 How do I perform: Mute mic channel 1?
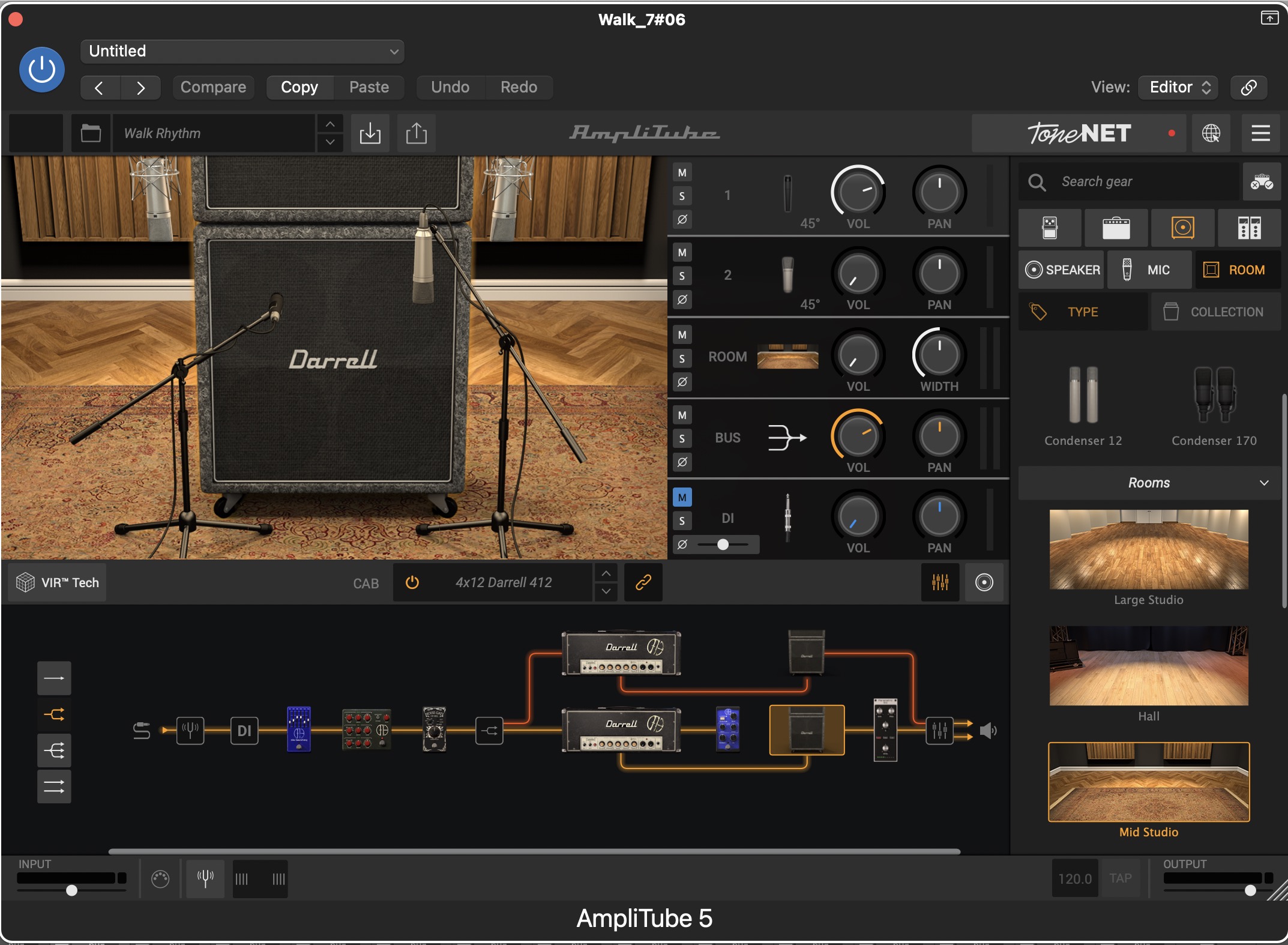(682, 173)
